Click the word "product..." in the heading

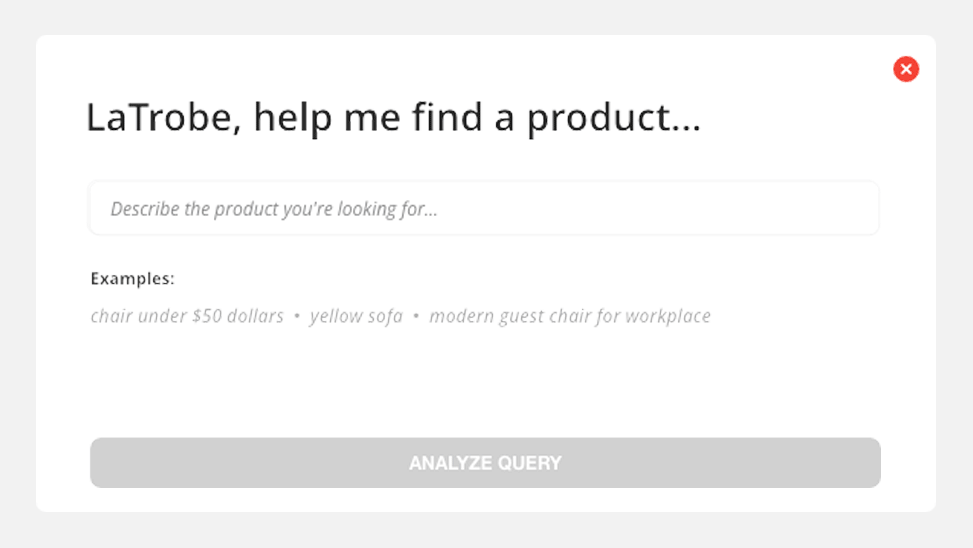(614, 118)
